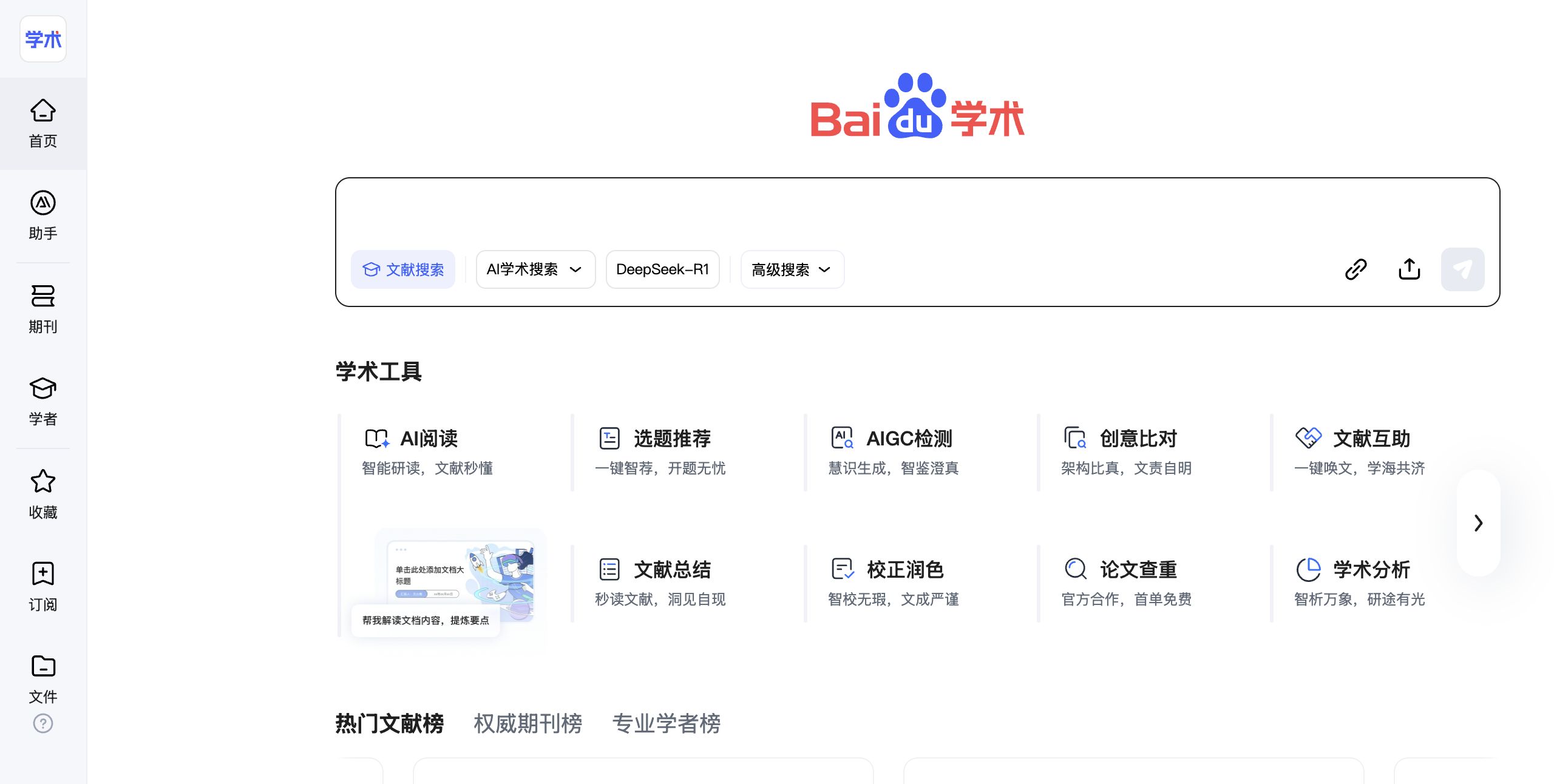Switch to the 专业学者榜 tab
Image resolution: width=1554 pixels, height=784 pixels.
coord(666,723)
